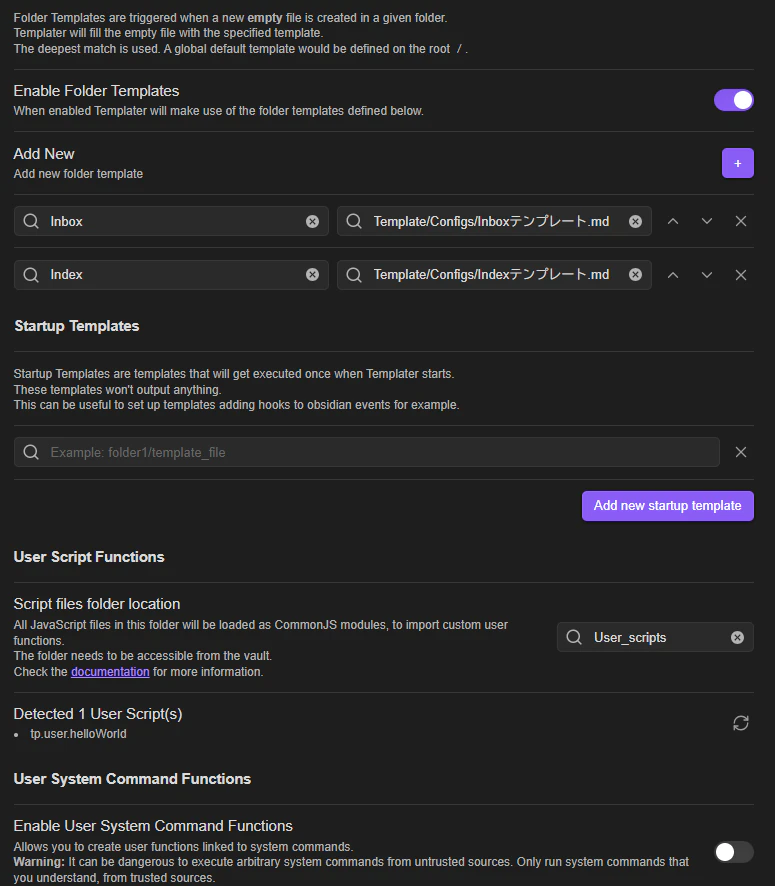Enable User System Command Functions toggle

pos(733,852)
